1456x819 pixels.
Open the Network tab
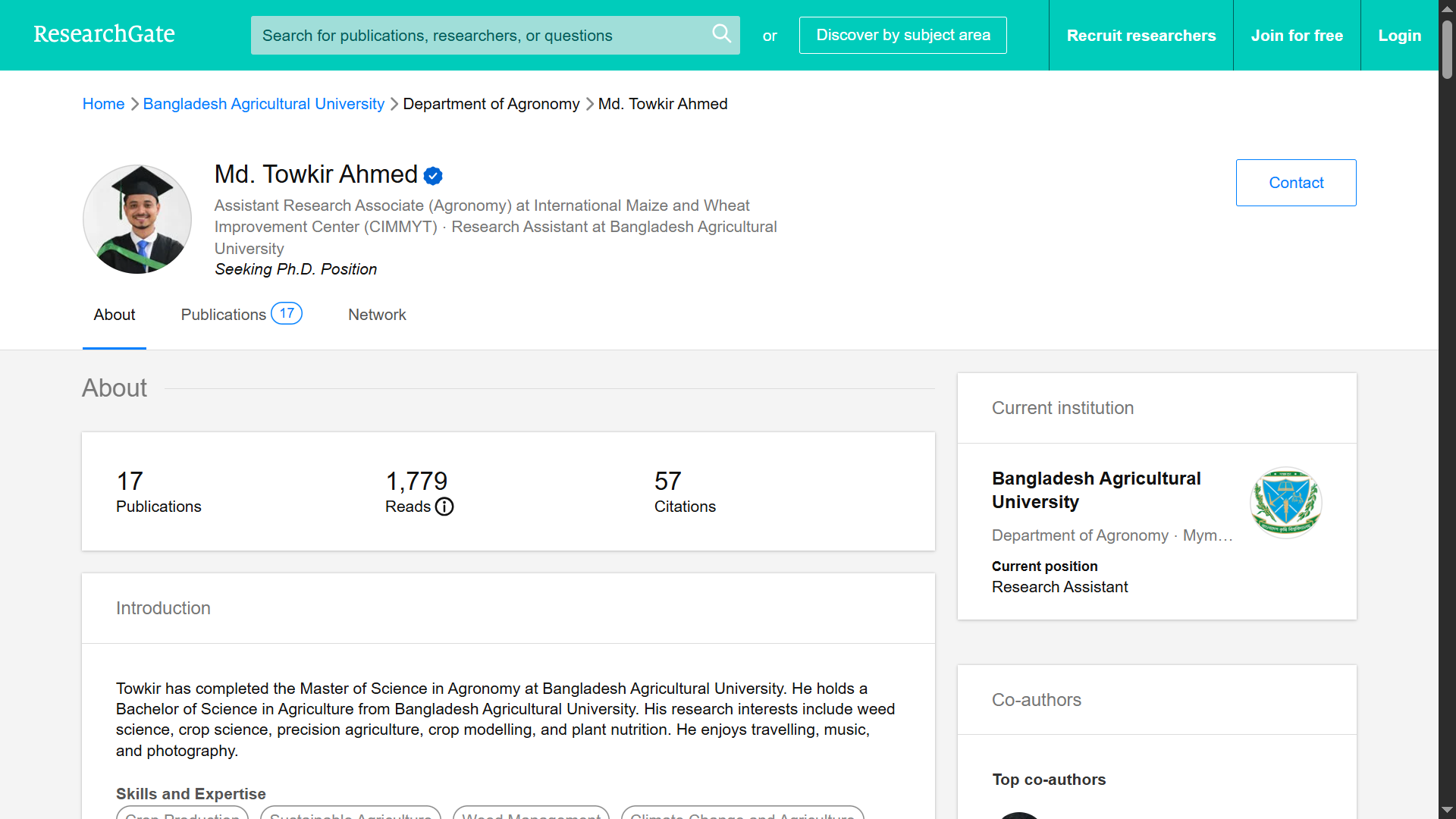(x=377, y=315)
